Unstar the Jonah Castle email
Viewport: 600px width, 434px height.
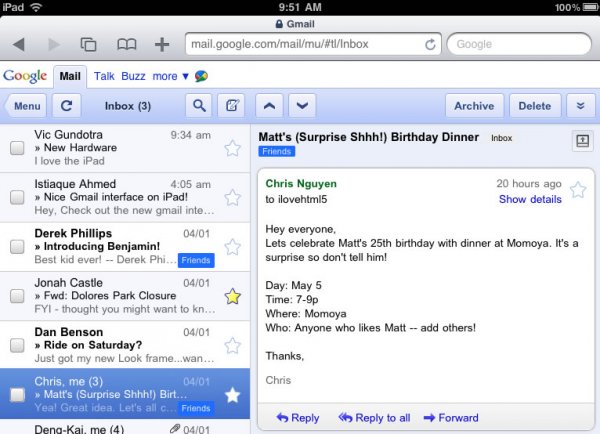[232, 297]
